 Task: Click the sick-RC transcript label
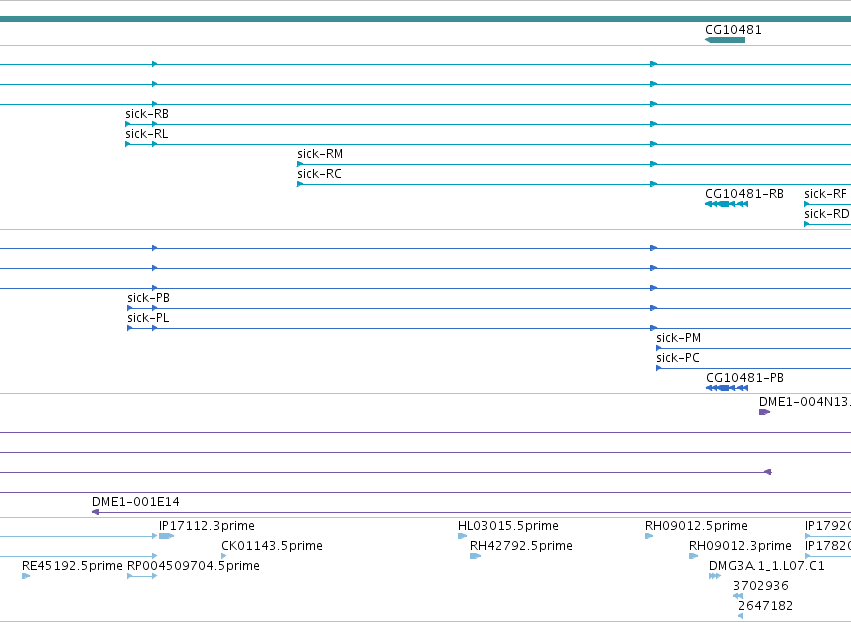(319, 174)
